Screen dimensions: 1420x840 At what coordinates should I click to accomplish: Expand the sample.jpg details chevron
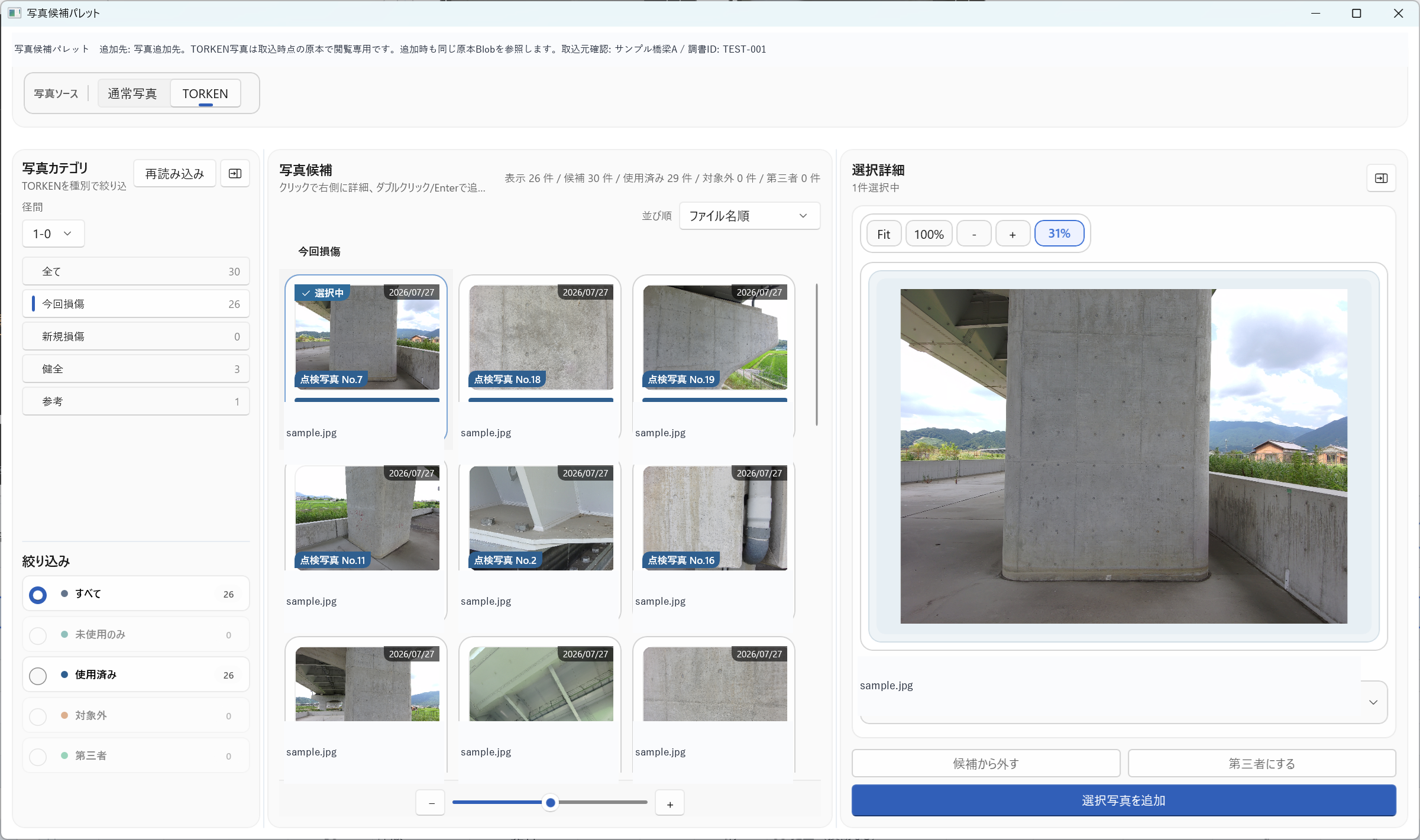[1373, 702]
